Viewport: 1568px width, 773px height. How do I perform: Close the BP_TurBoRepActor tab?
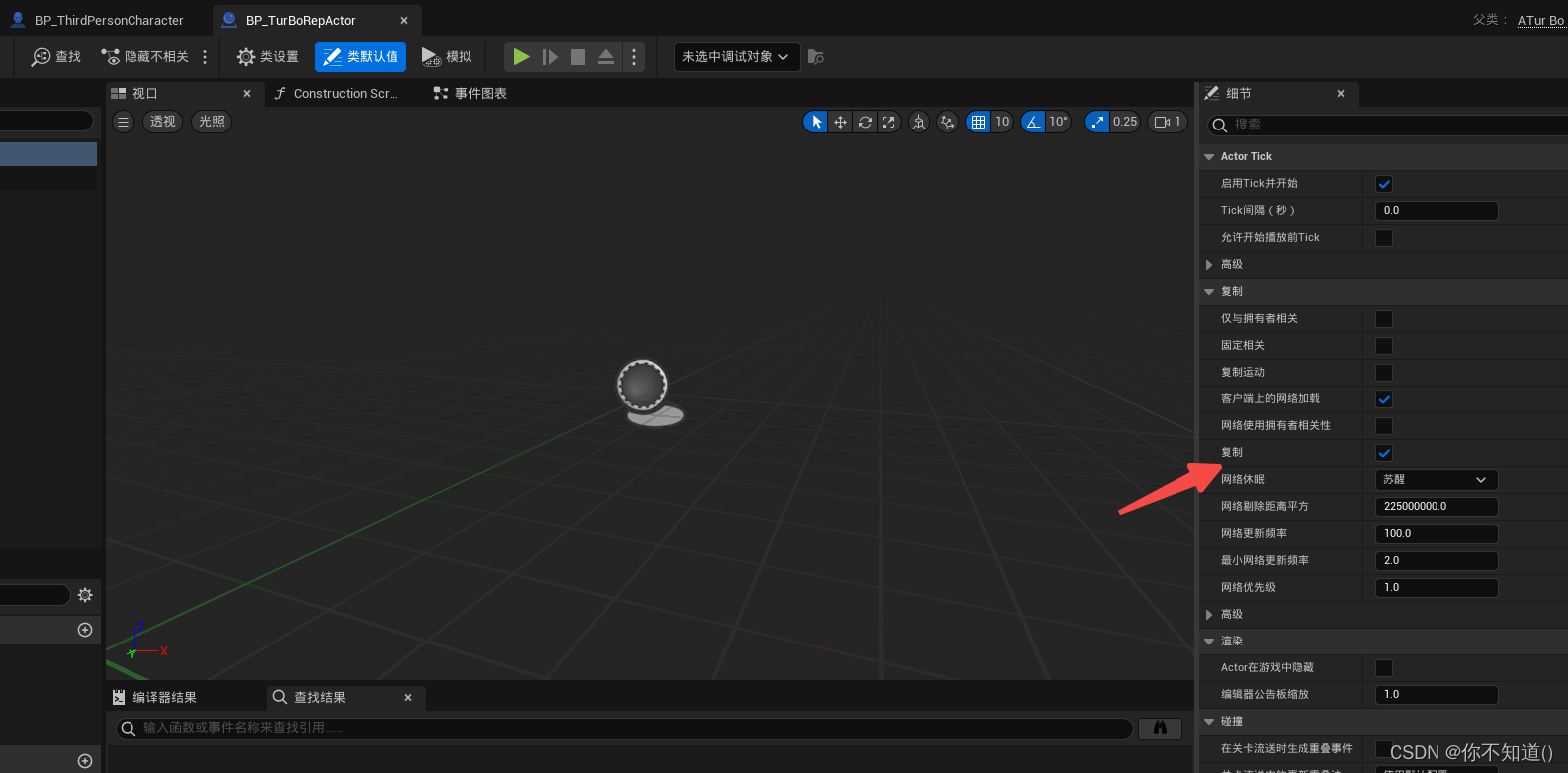[404, 21]
